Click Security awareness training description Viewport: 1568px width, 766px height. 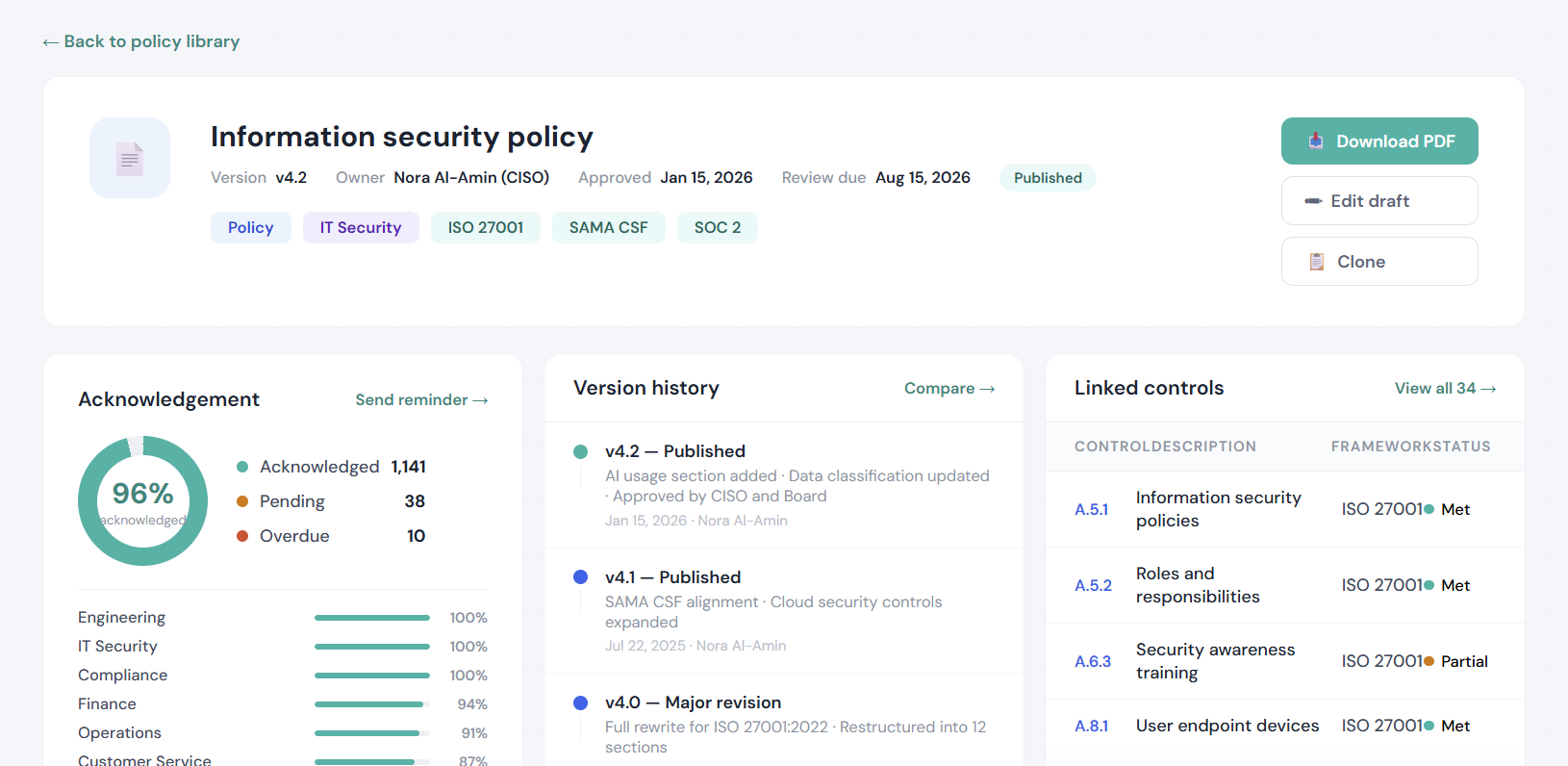[1216, 661]
